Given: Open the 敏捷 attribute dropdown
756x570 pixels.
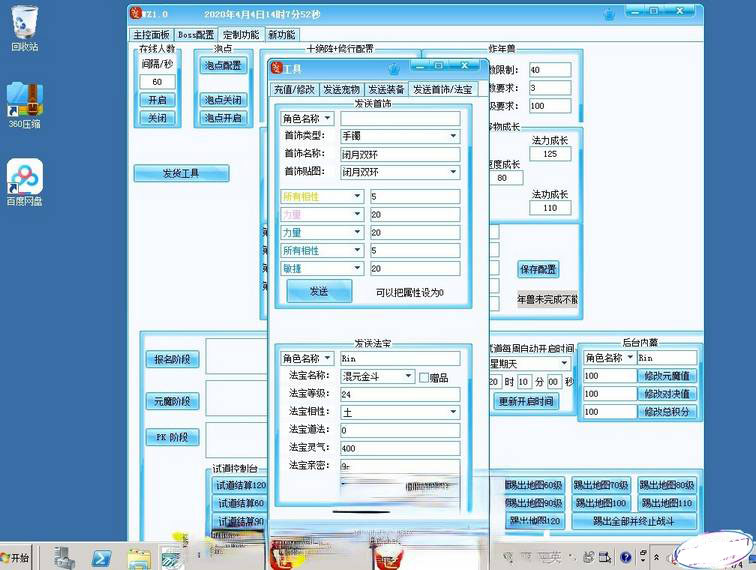Looking at the screenshot, I should (x=357, y=269).
